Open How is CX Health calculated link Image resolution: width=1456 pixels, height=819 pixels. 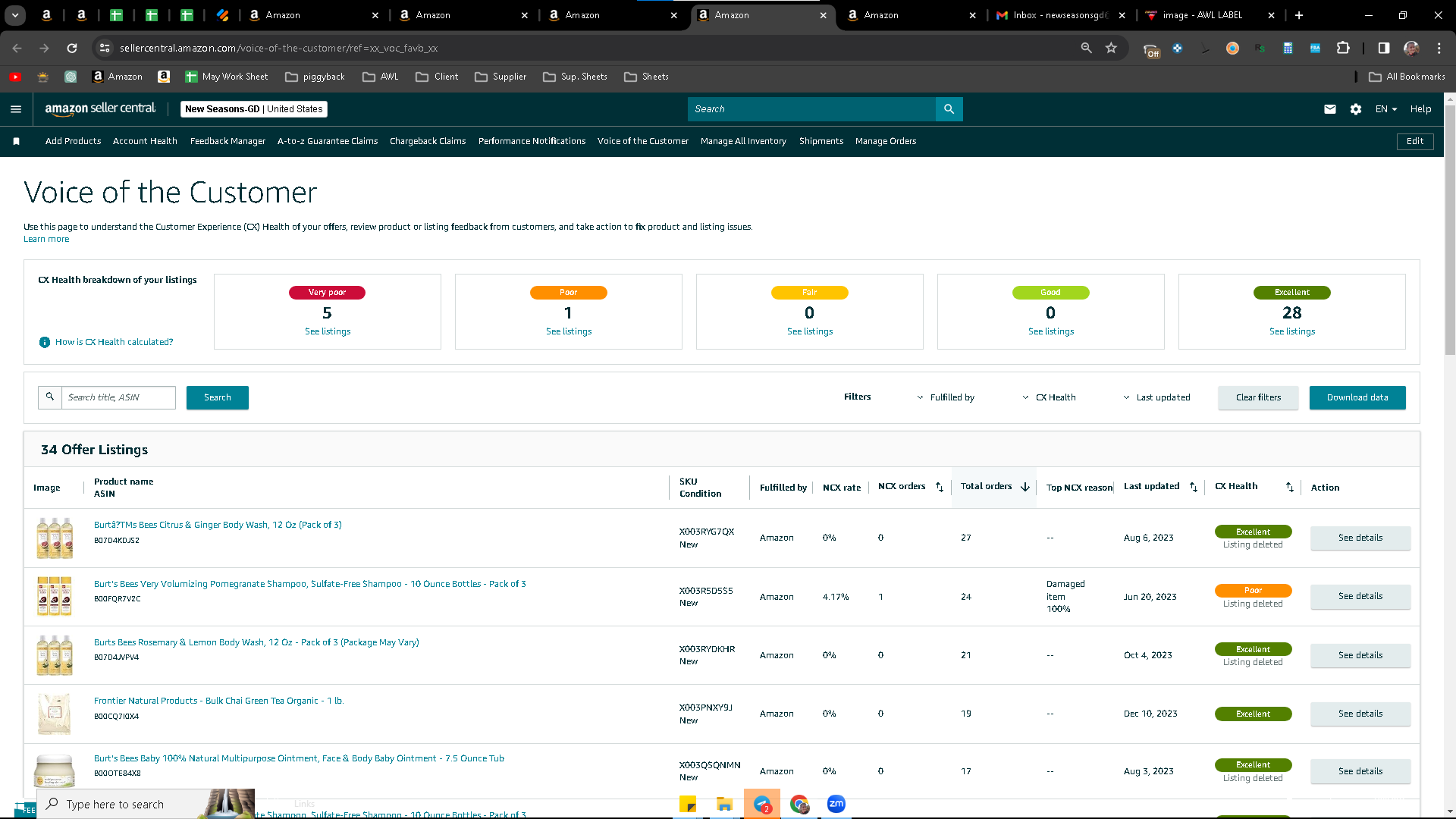pos(114,342)
